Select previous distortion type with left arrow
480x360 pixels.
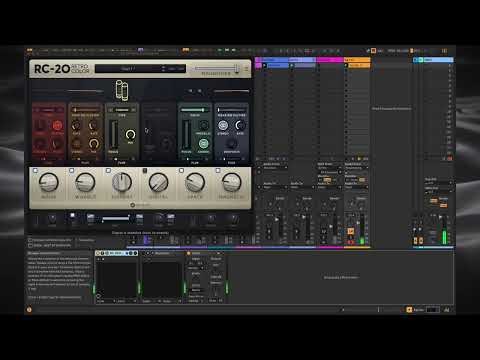pos(111,110)
